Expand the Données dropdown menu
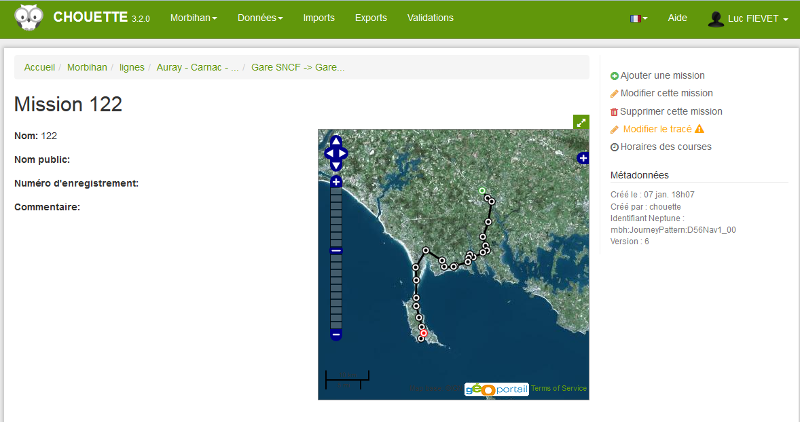Screen dimensions: 800x422 [259, 18]
